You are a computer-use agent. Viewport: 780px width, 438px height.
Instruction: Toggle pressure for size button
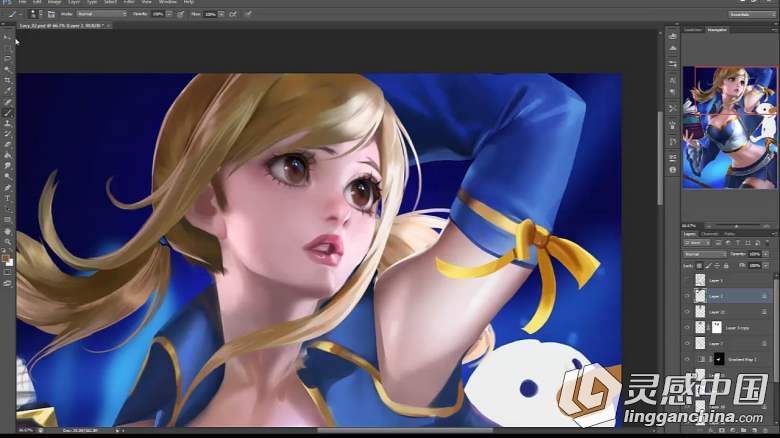point(248,14)
